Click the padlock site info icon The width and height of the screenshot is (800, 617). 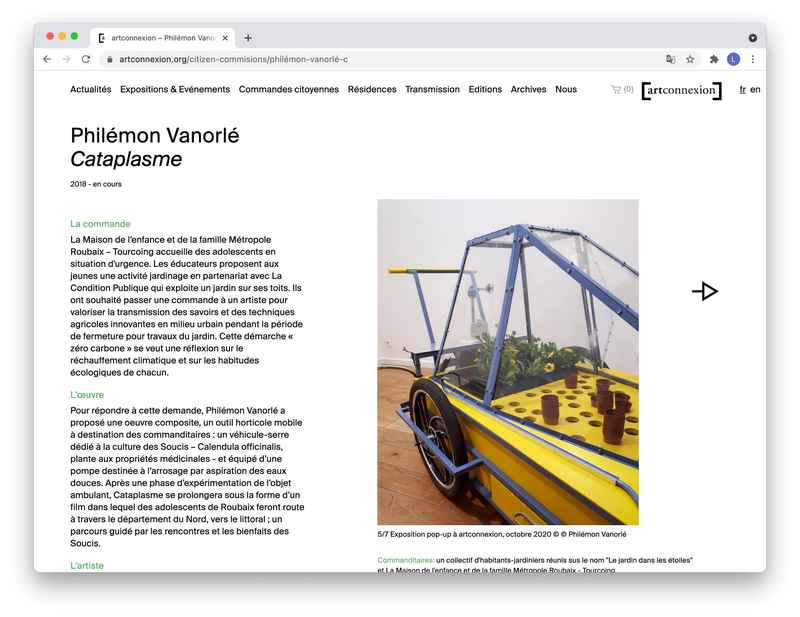click(109, 59)
